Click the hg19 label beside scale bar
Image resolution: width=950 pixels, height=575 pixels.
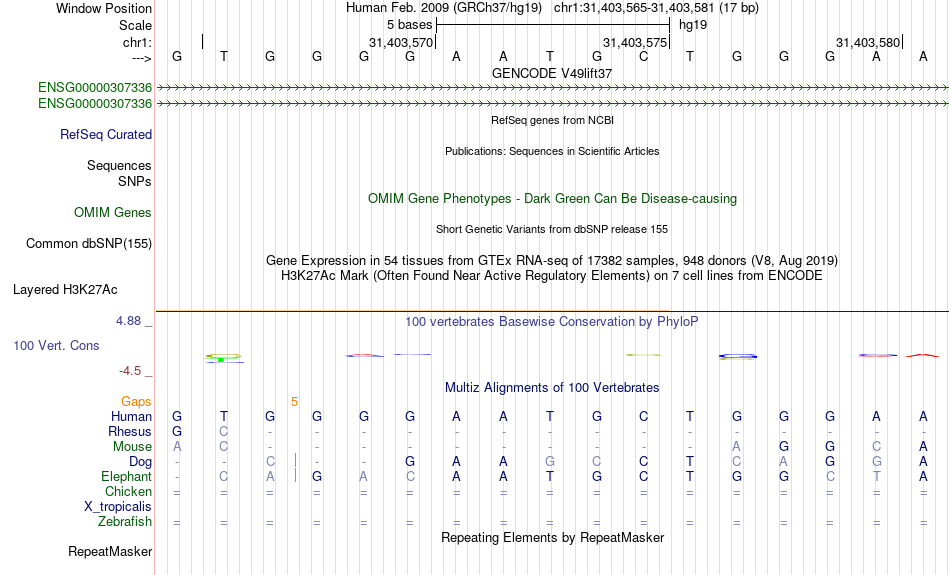pyautogui.click(x=693, y=25)
